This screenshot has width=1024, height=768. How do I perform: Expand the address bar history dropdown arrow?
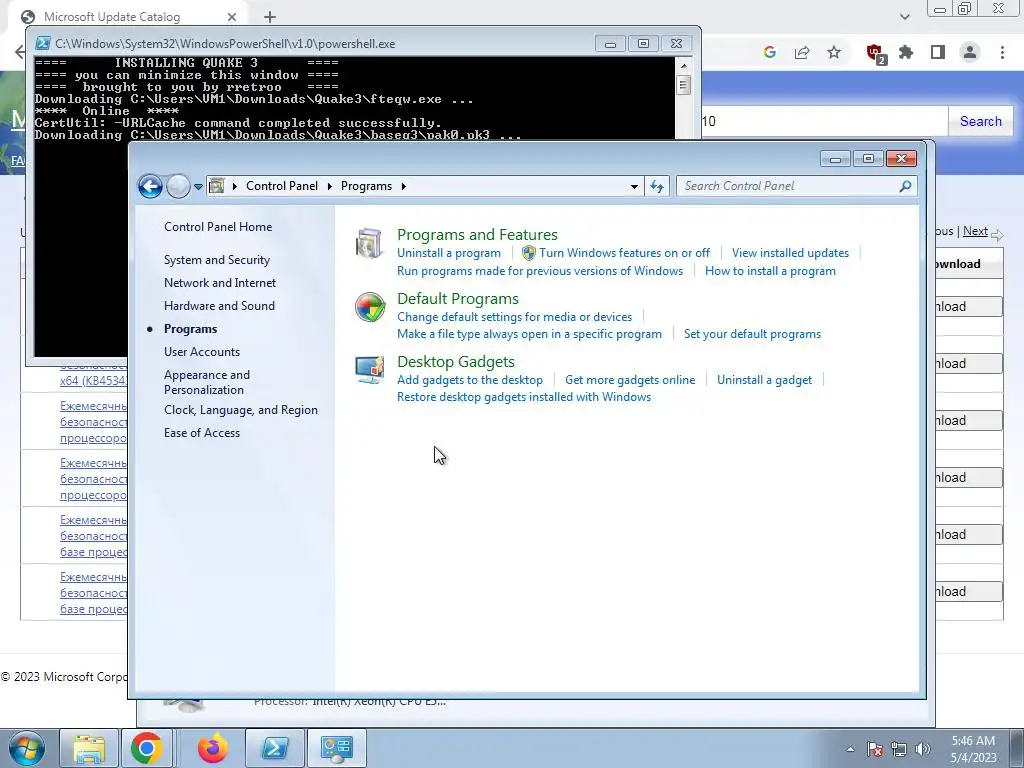point(634,186)
